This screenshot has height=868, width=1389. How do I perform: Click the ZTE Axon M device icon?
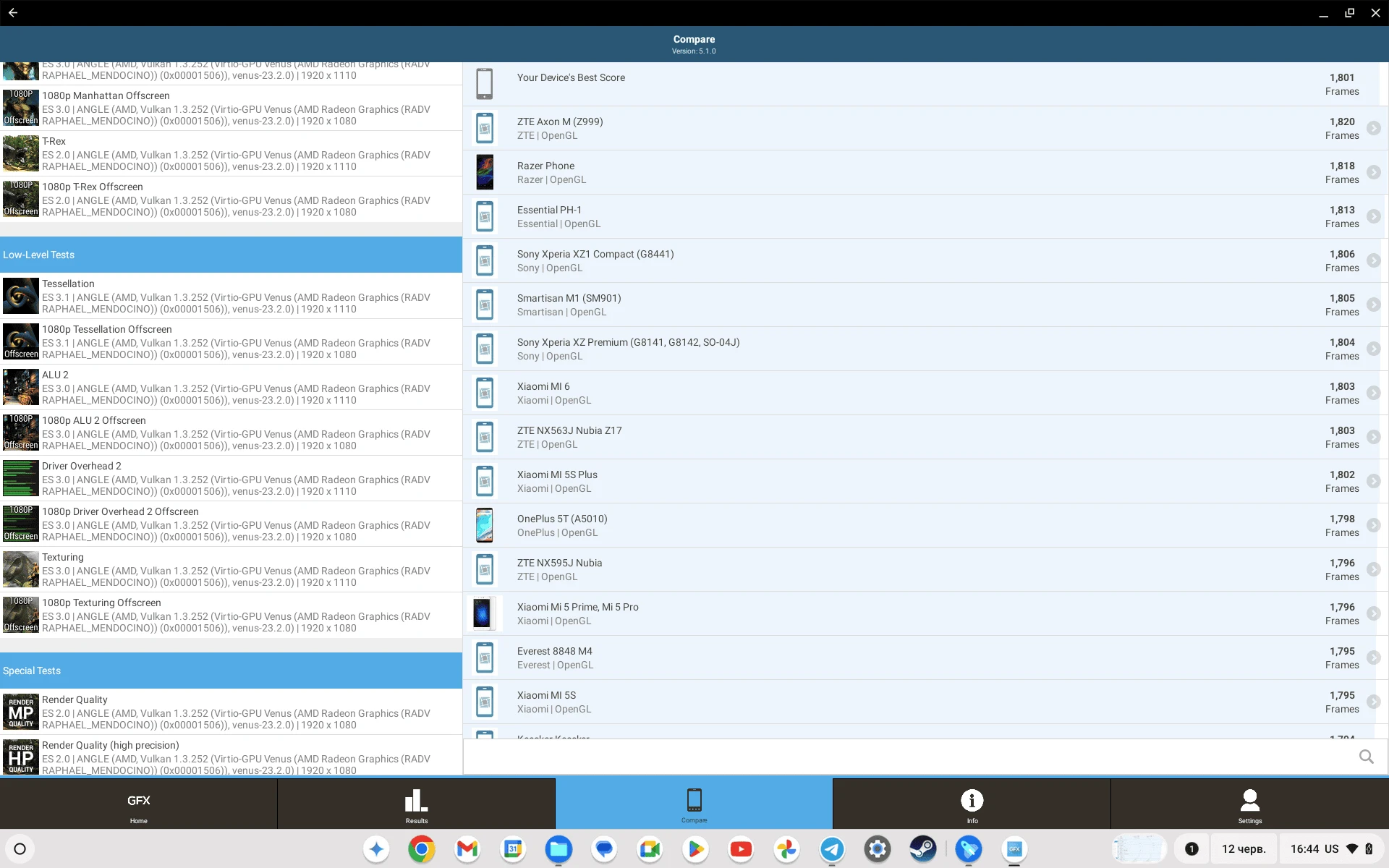coord(485,128)
